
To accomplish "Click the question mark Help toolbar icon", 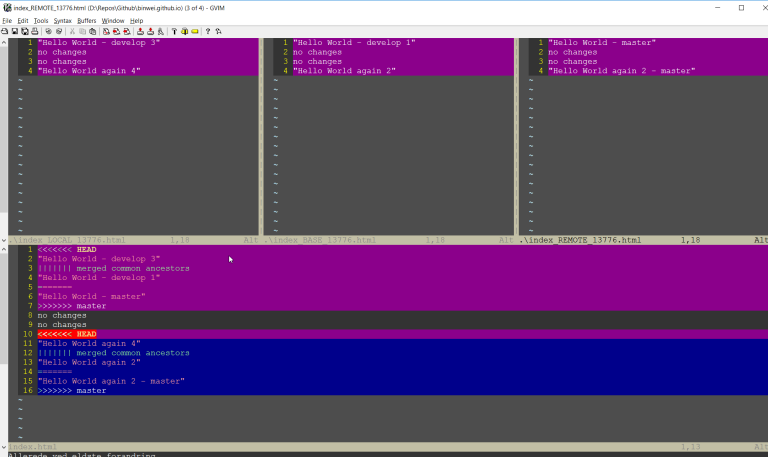I will tap(207, 31).
